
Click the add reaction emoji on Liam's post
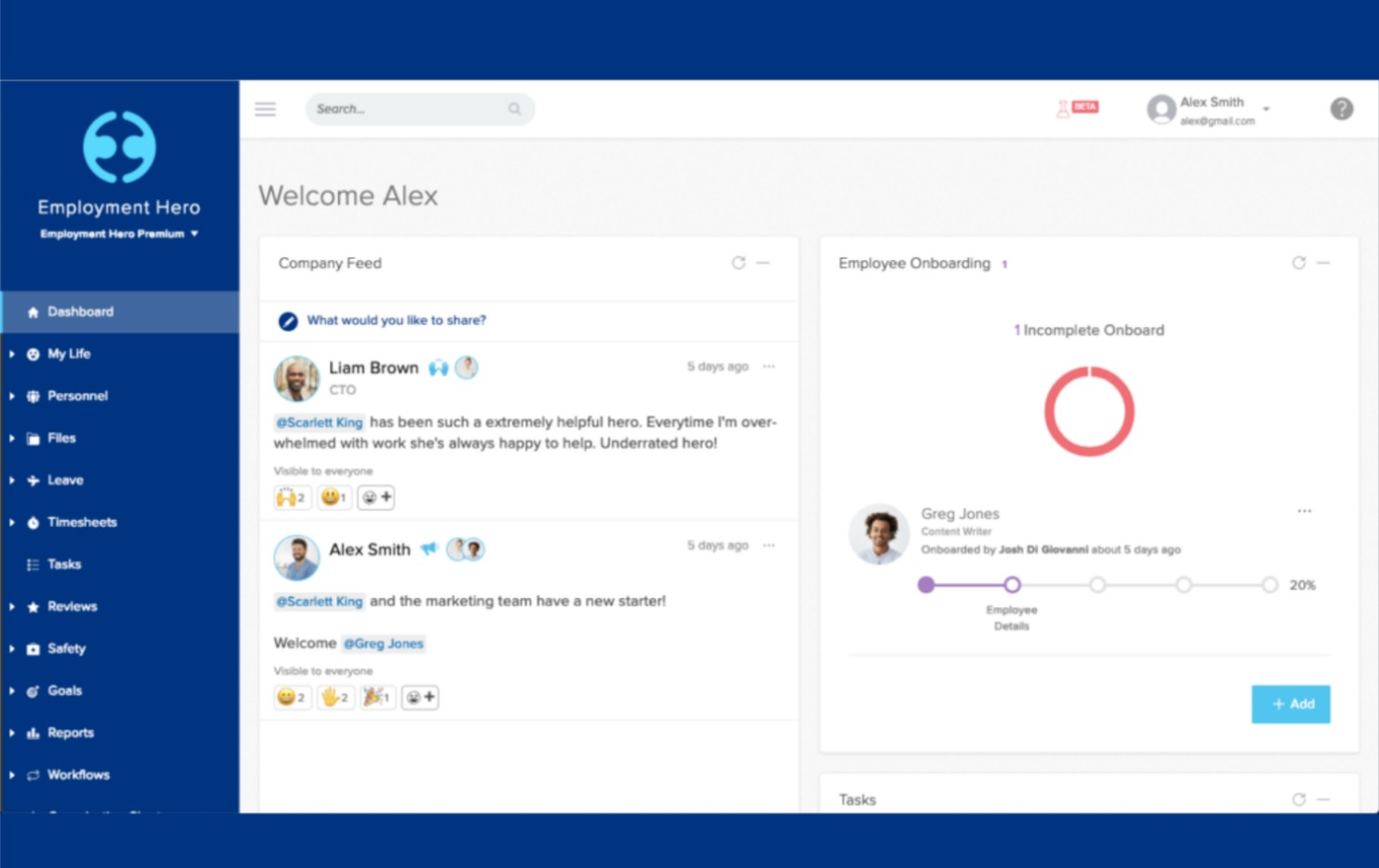point(376,497)
